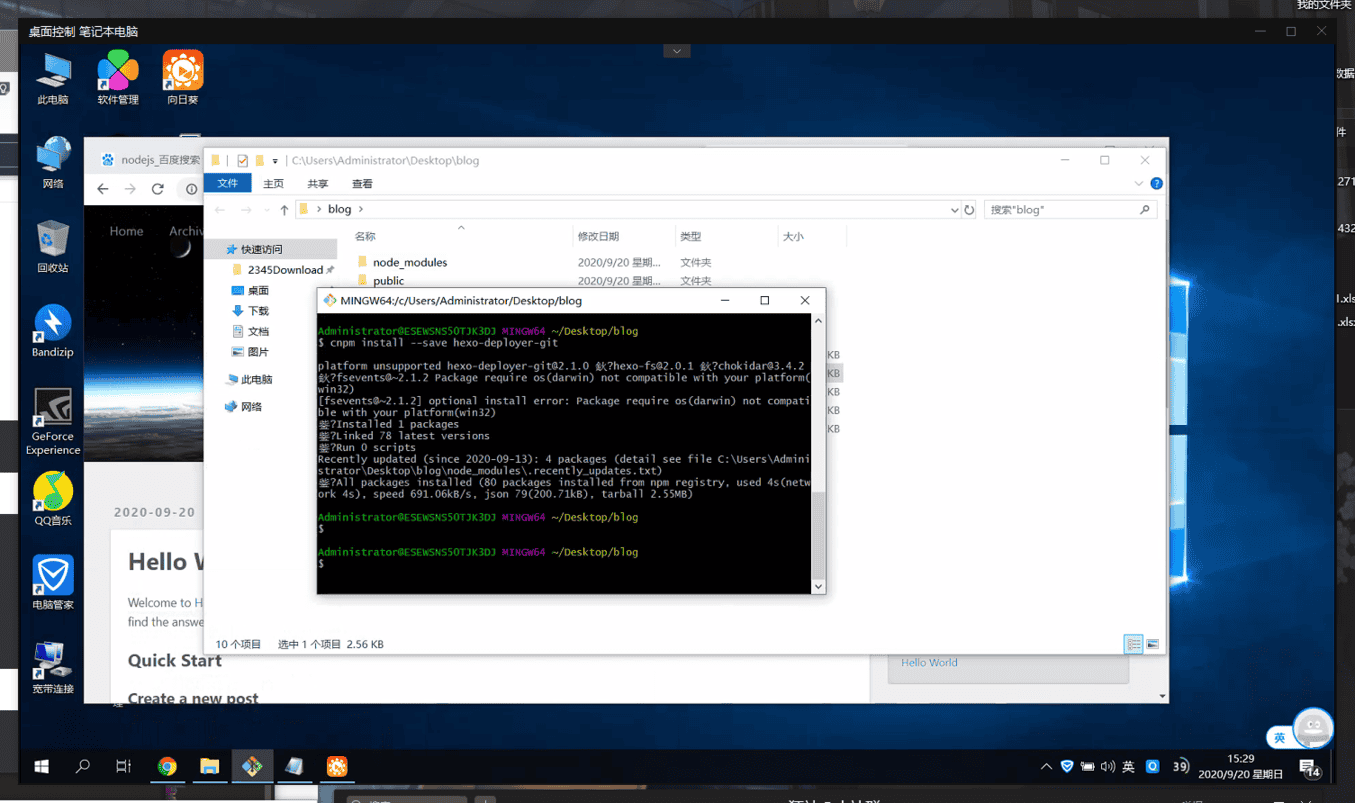Show hidden system tray icons
This screenshot has height=803, width=1355.
coord(1046,767)
